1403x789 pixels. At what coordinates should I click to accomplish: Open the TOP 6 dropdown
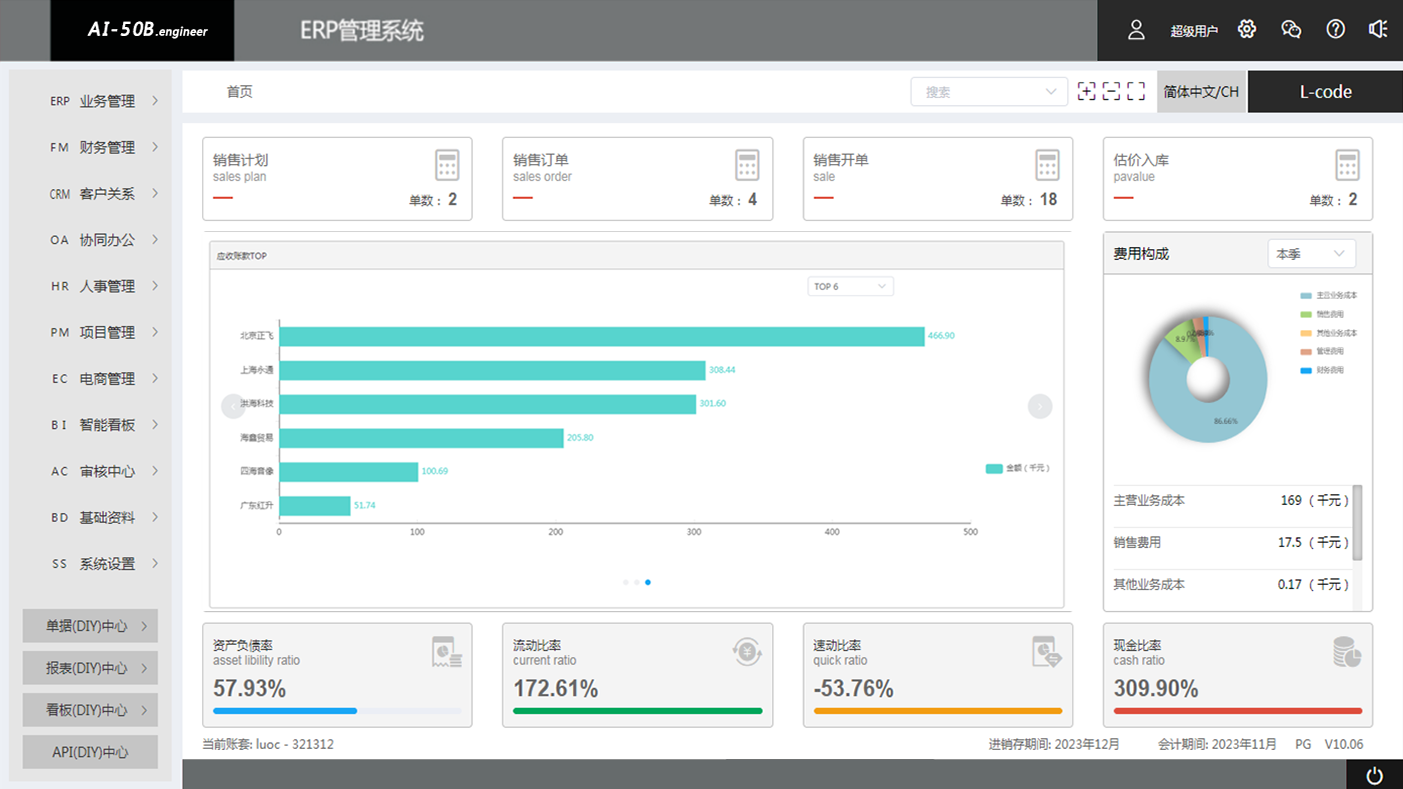pos(850,287)
